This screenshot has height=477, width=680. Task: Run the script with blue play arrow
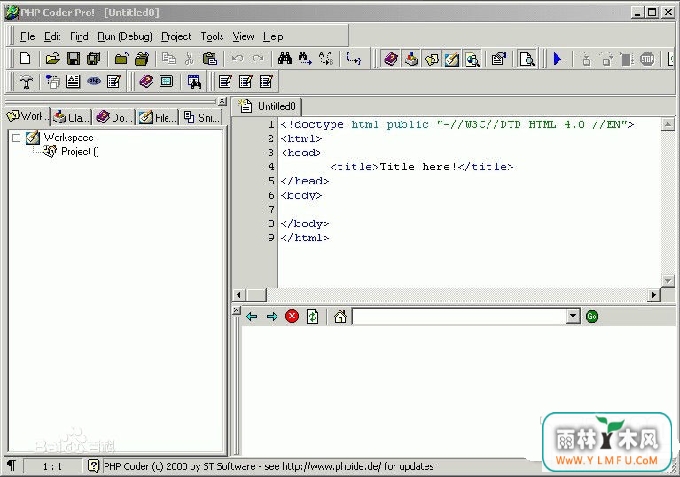[557, 59]
